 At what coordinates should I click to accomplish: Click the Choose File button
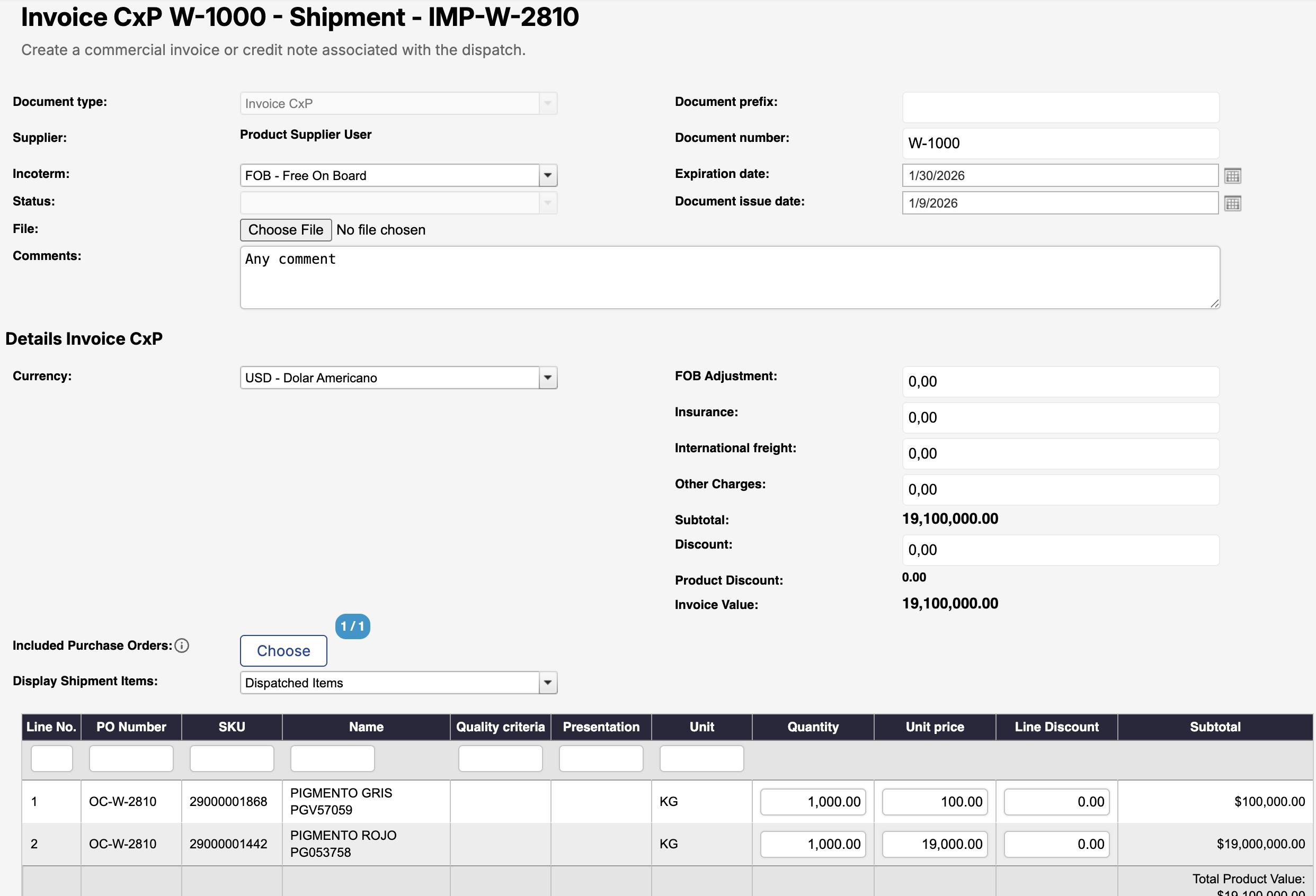coord(286,230)
